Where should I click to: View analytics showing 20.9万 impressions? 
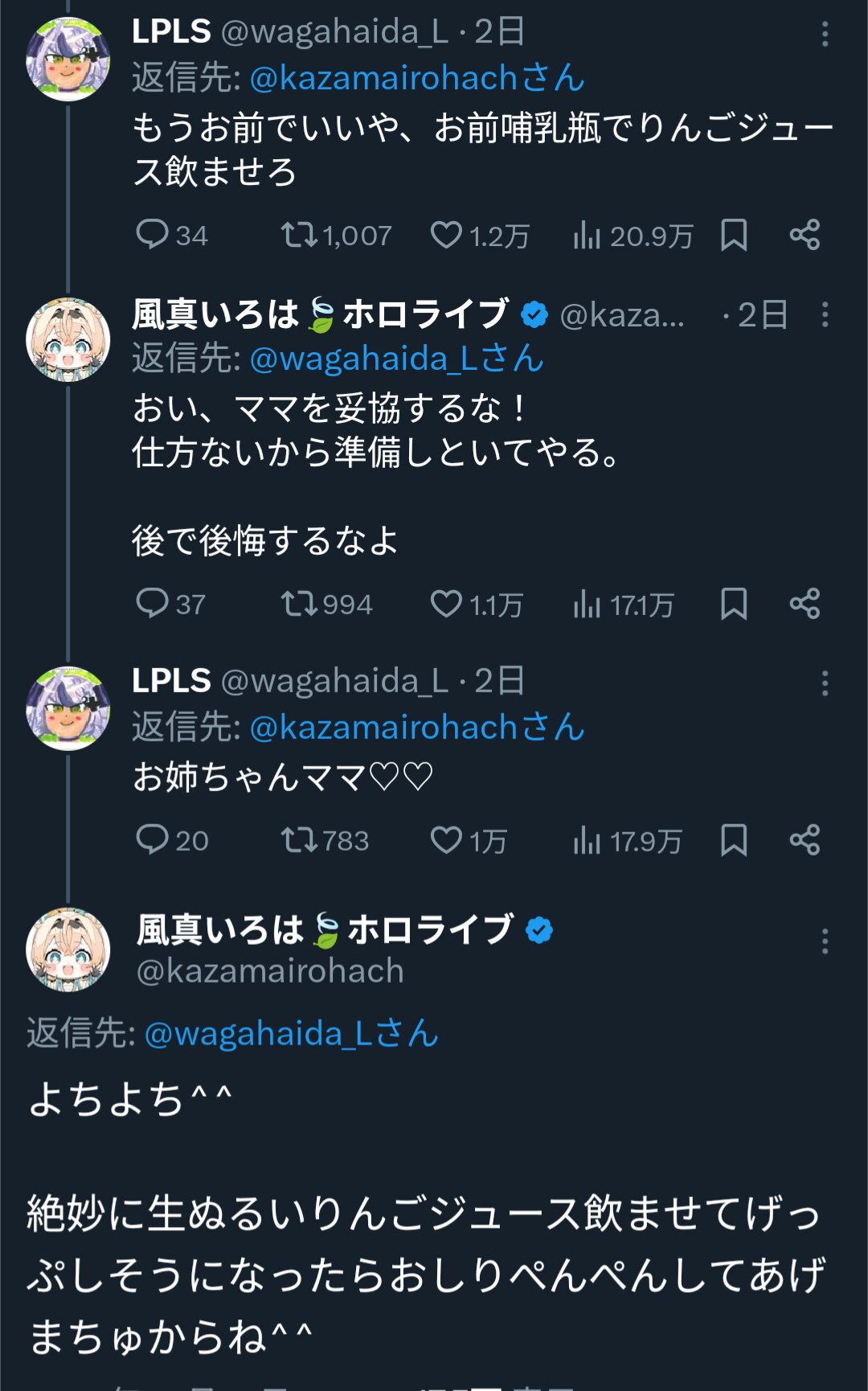tap(588, 236)
